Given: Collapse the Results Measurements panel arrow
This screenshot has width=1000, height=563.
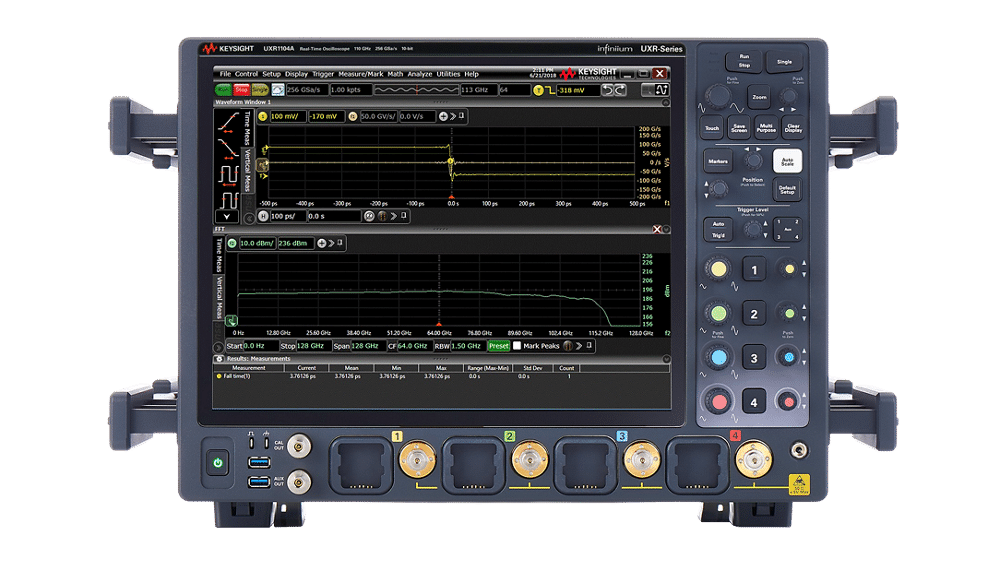Looking at the screenshot, I should pos(666,359).
